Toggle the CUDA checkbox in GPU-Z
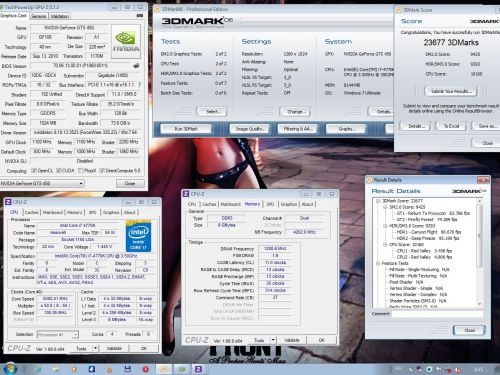The height and width of the screenshot is (375, 500). pyautogui.click(x=58, y=171)
